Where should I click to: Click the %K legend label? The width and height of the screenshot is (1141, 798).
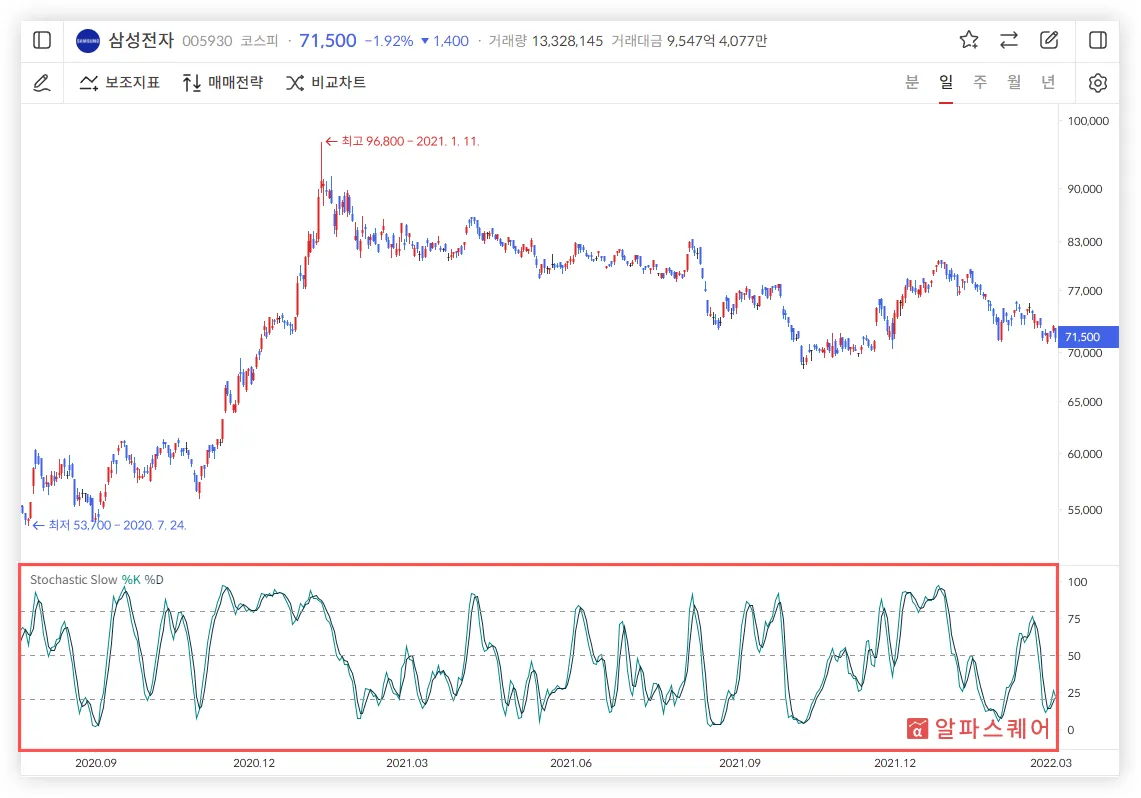[x=131, y=580]
